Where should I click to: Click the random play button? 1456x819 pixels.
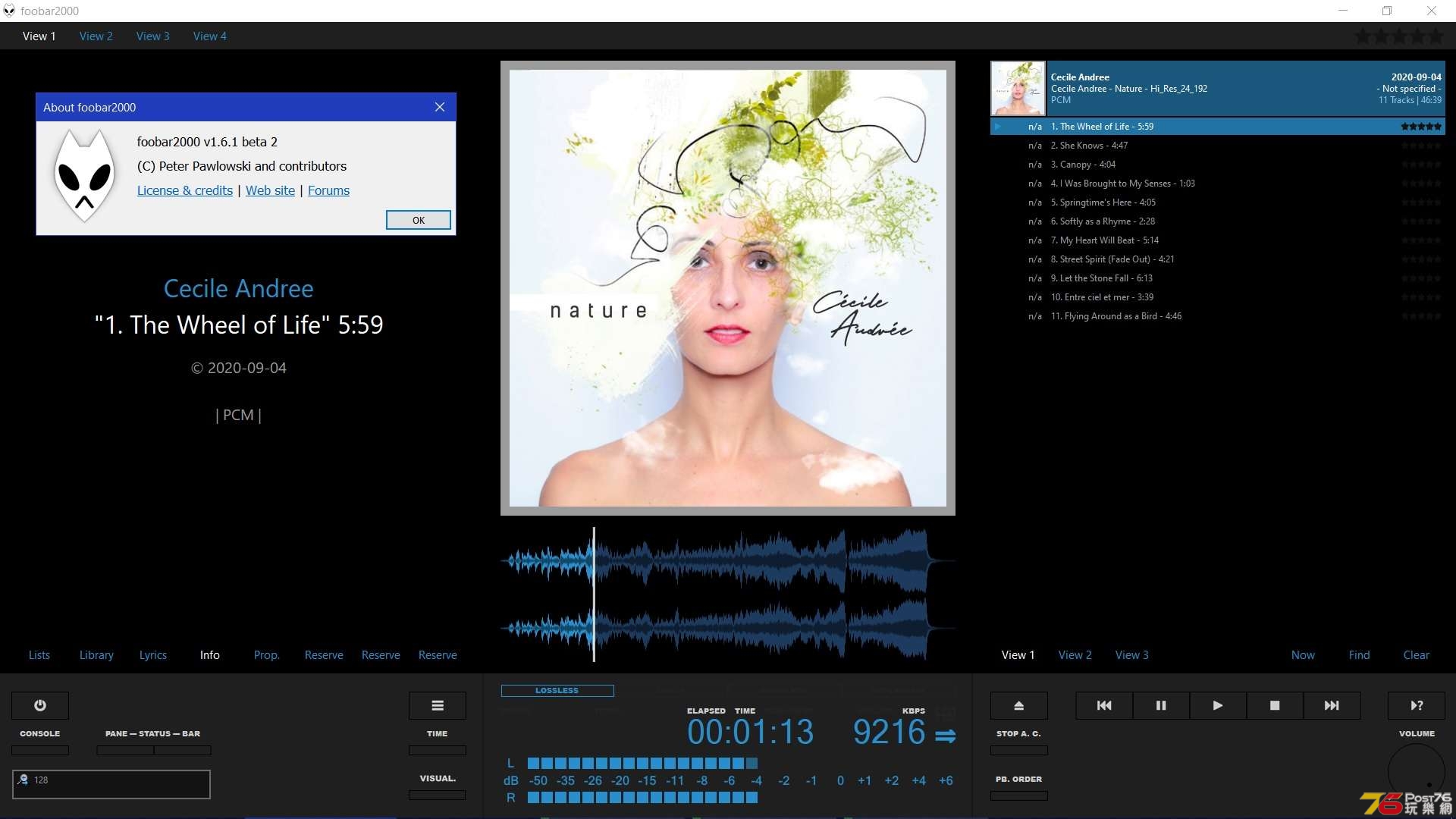click(x=1417, y=705)
